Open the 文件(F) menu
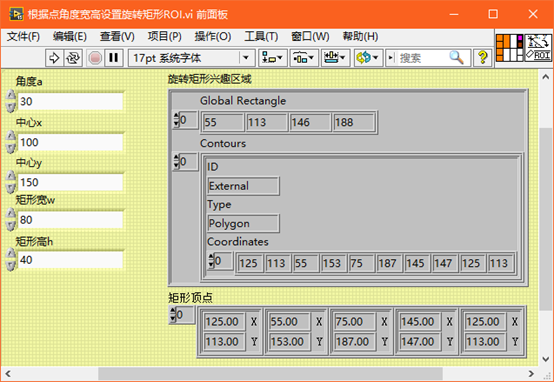The image size is (554, 382). (23, 36)
